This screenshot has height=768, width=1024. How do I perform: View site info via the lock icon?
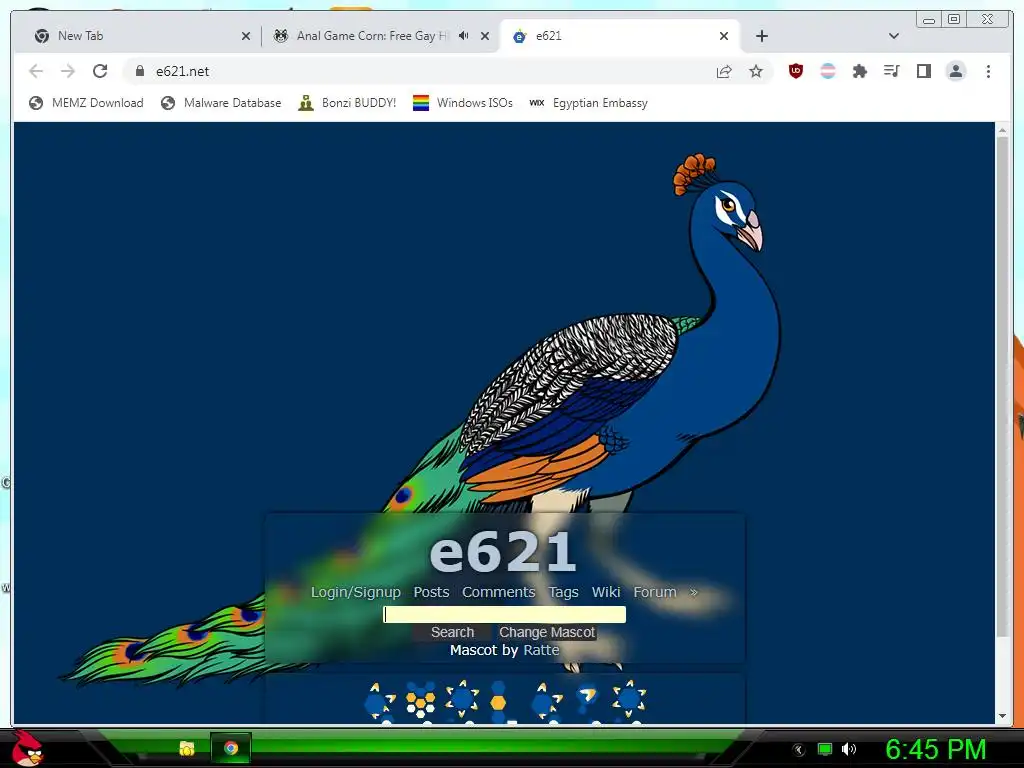[139, 71]
